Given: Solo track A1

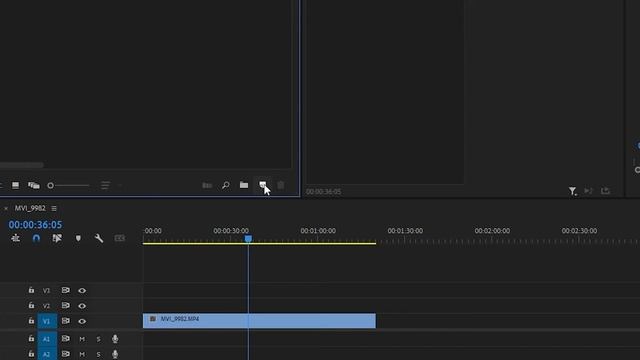Looking at the screenshot, I should 98,339.
